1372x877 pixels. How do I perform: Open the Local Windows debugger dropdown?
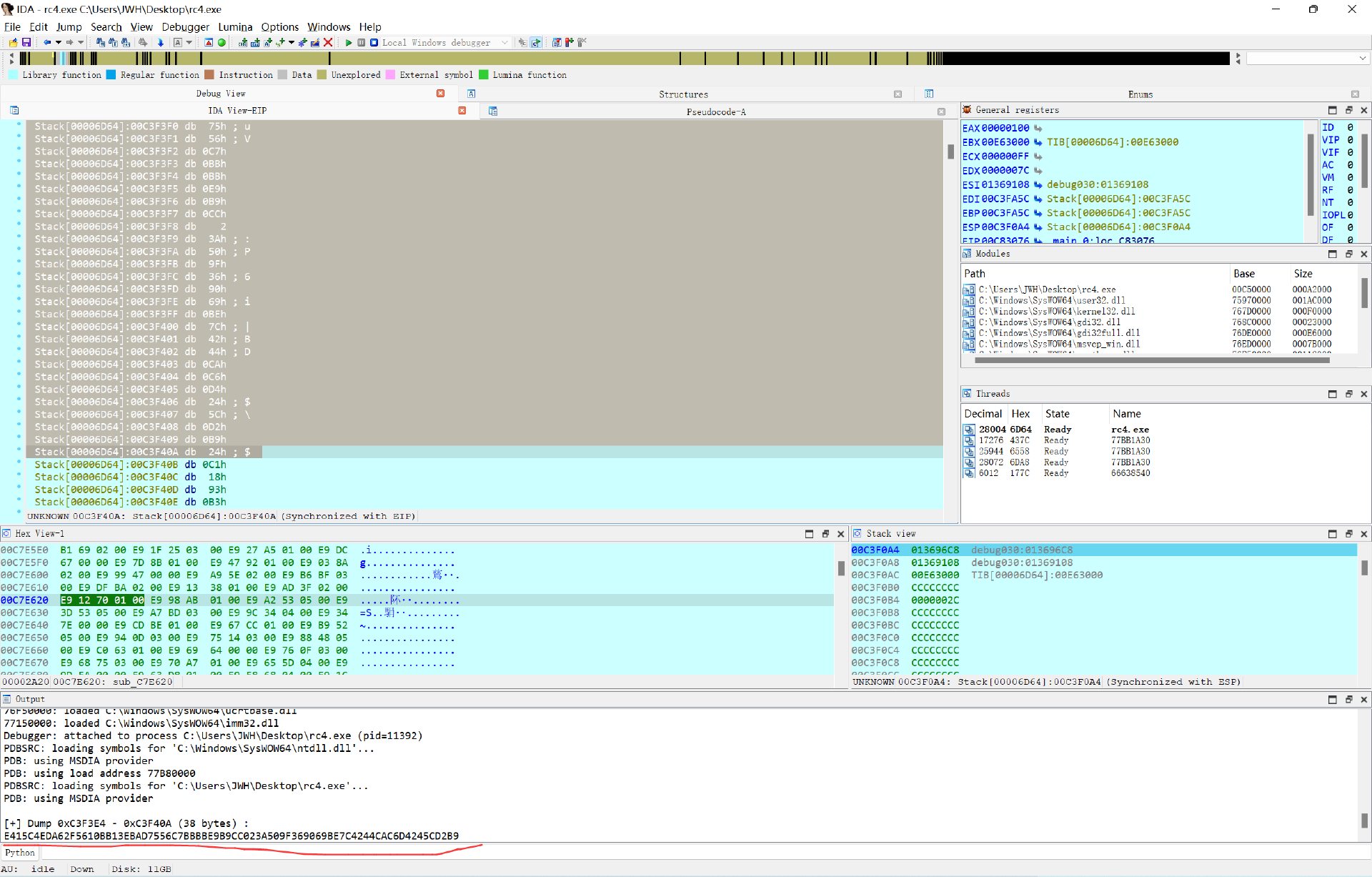(x=504, y=43)
